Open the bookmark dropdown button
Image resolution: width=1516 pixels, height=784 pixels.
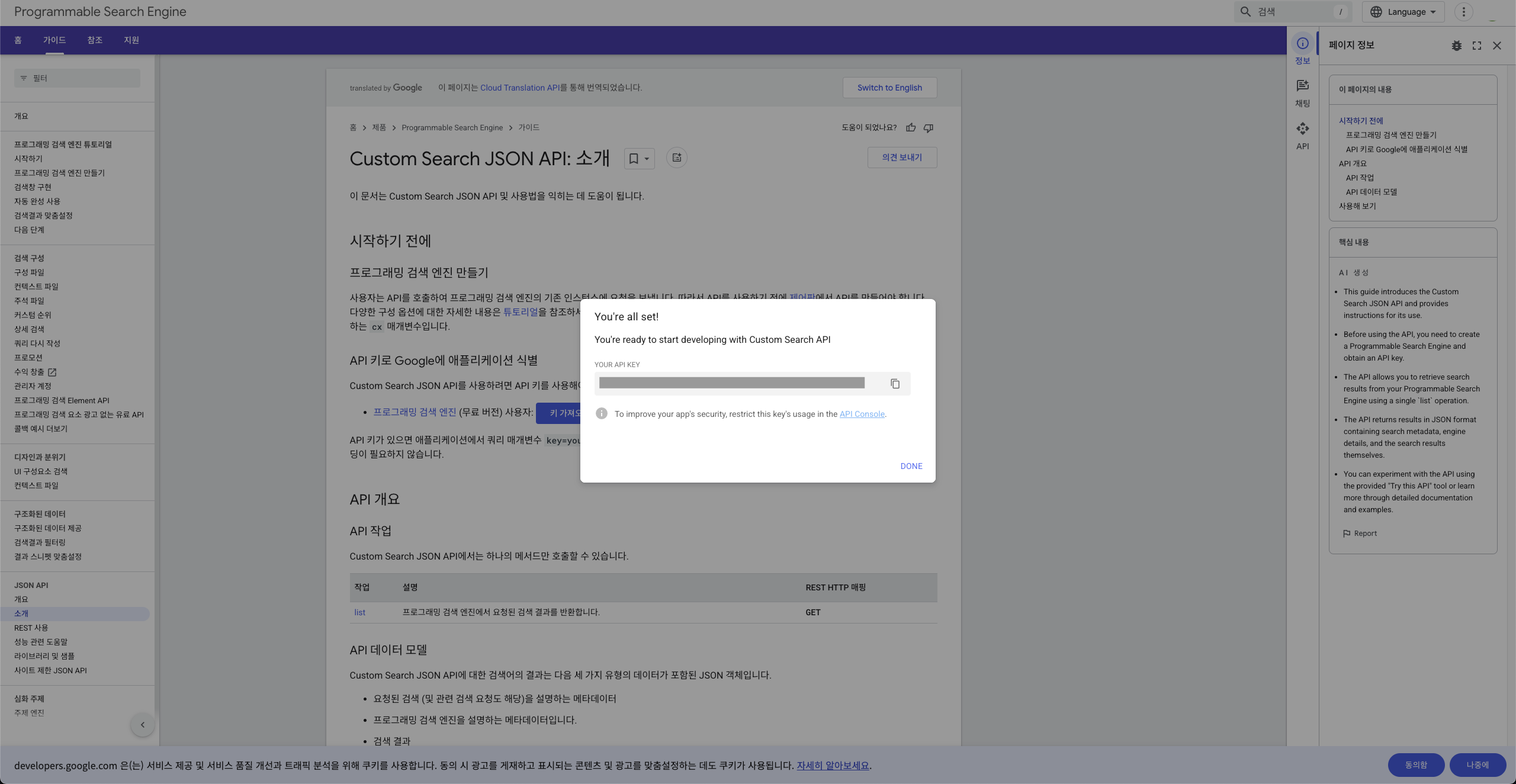tap(639, 158)
